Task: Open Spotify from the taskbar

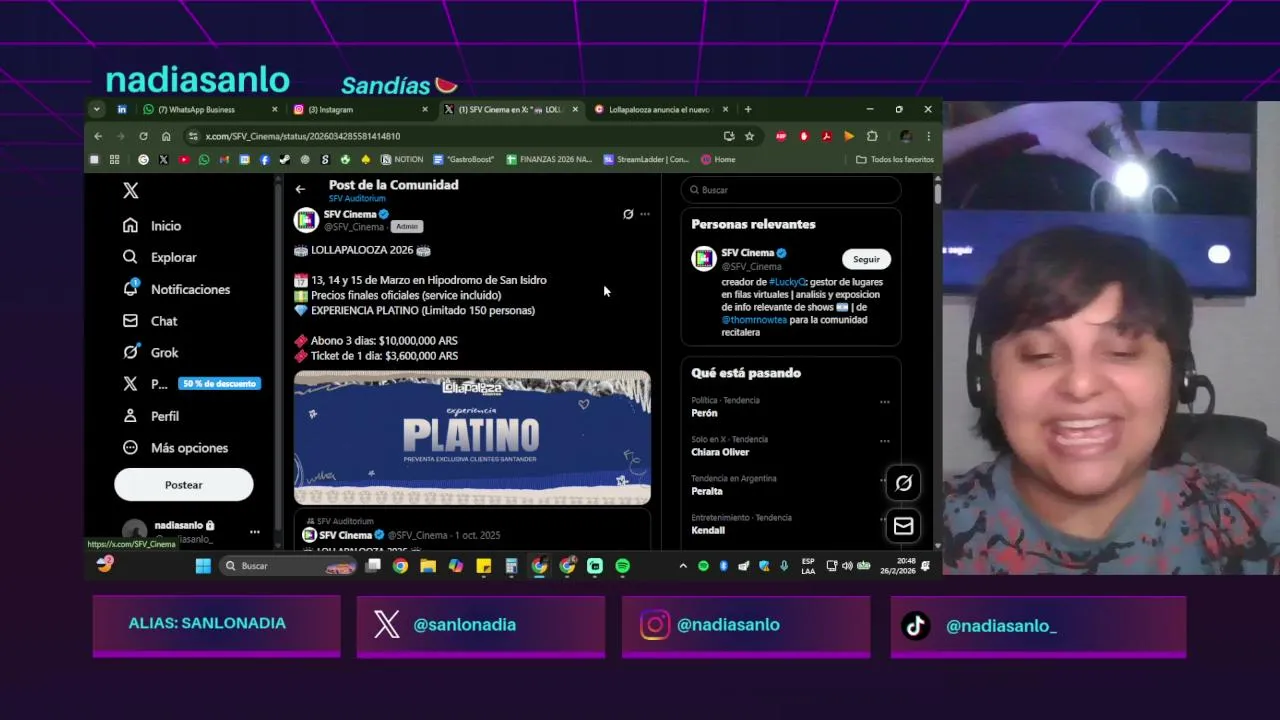Action: click(x=623, y=566)
